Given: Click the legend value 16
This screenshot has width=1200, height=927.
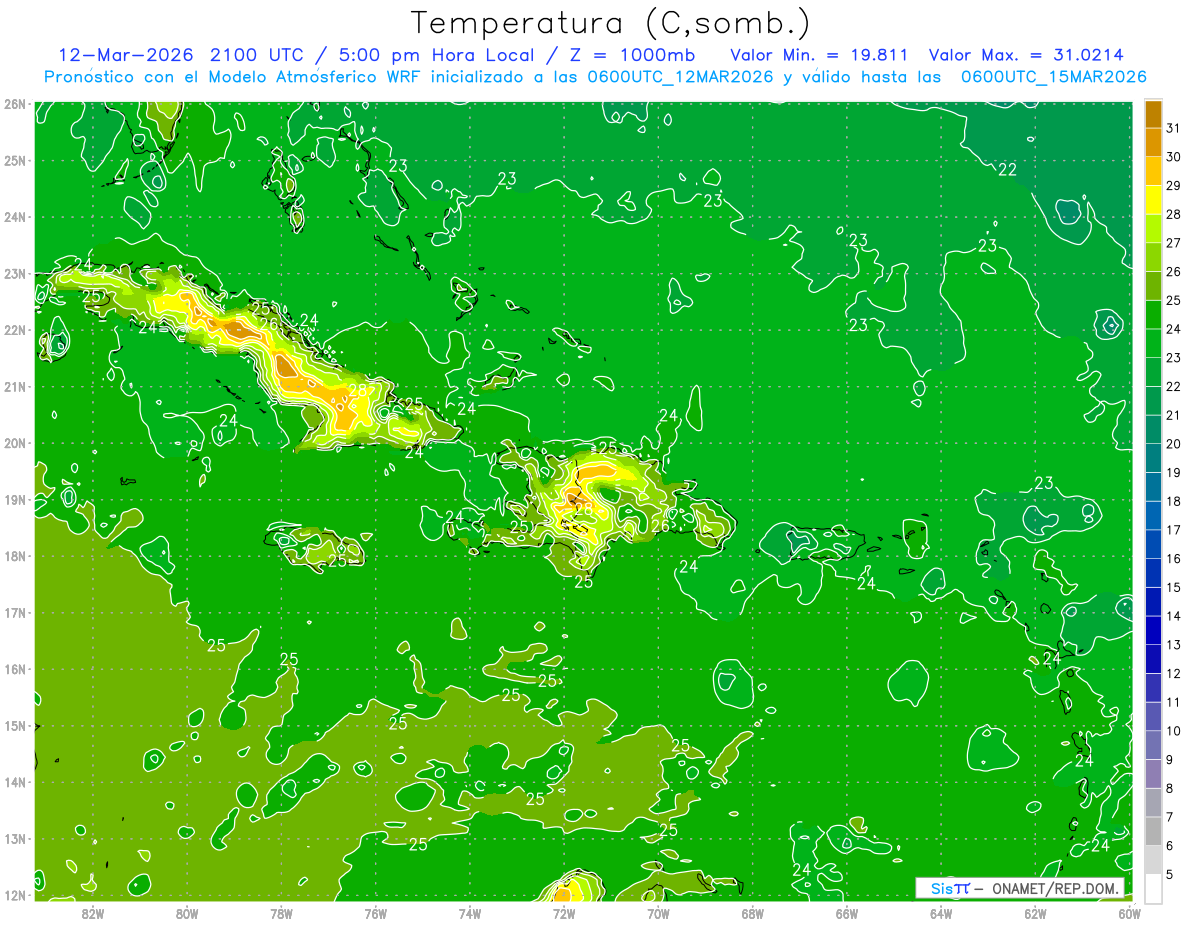Looking at the screenshot, I should 1173,559.
